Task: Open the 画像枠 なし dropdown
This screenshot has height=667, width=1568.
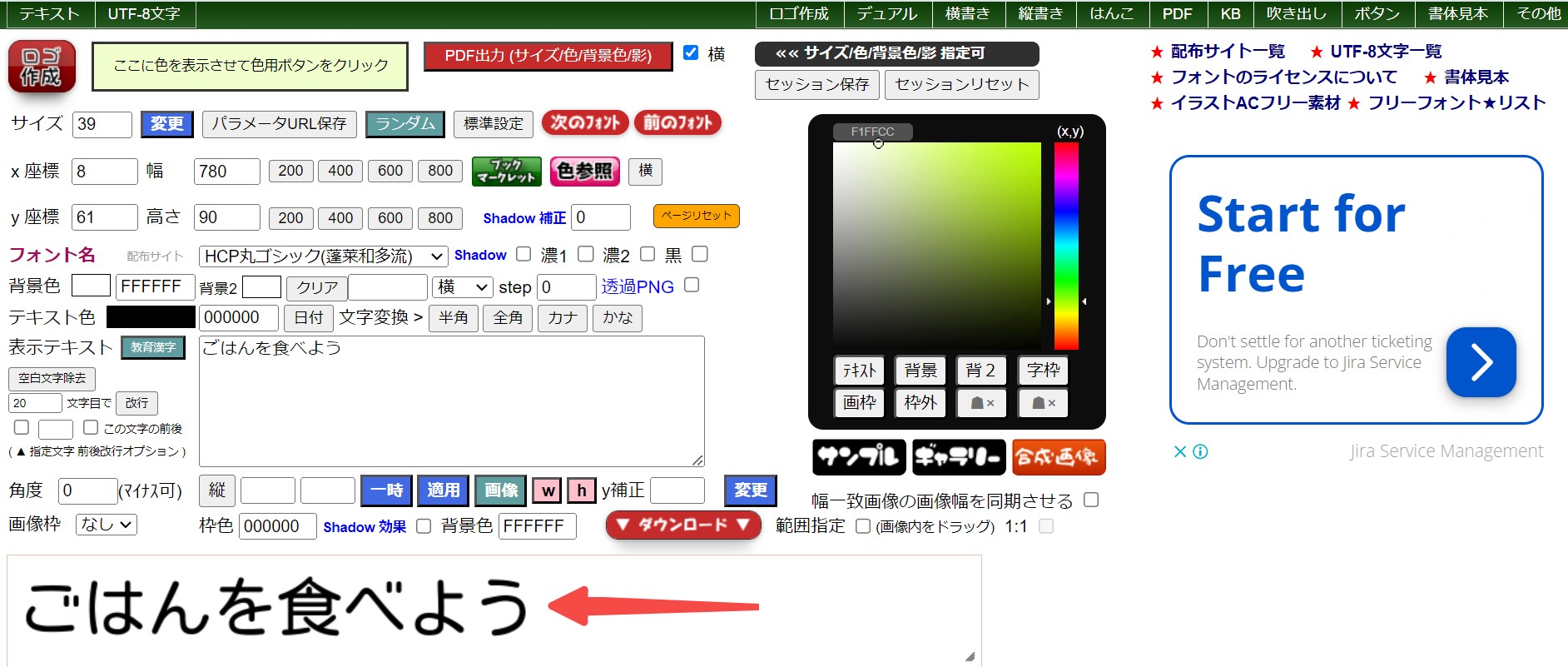Action: tap(106, 525)
